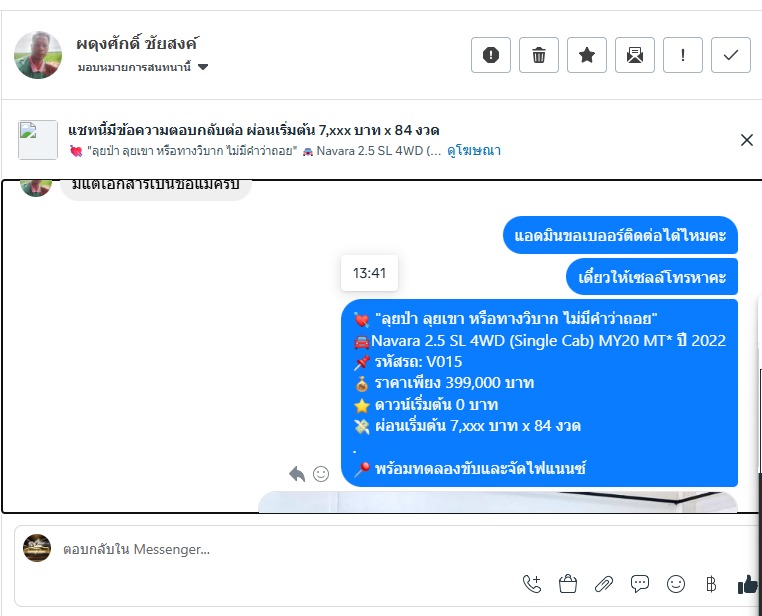
Task: Open saved replies speech bubble icon
Action: (640, 583)
